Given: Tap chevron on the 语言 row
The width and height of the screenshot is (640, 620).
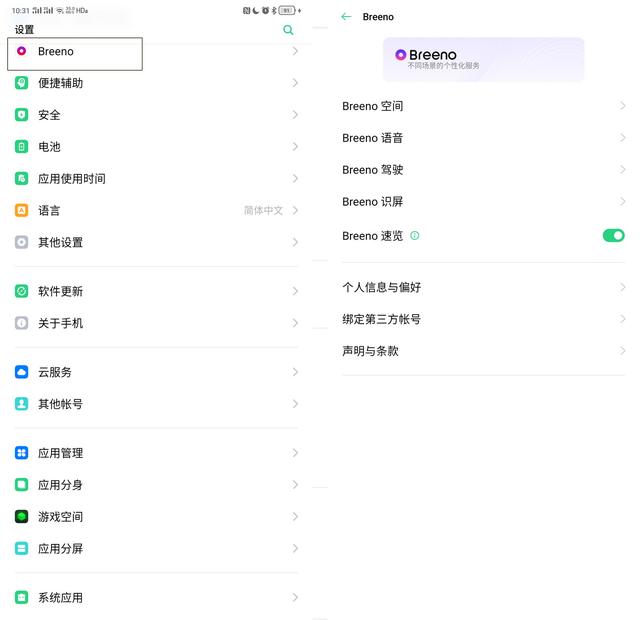Looking at the screenshot, I should coord(295,210).
